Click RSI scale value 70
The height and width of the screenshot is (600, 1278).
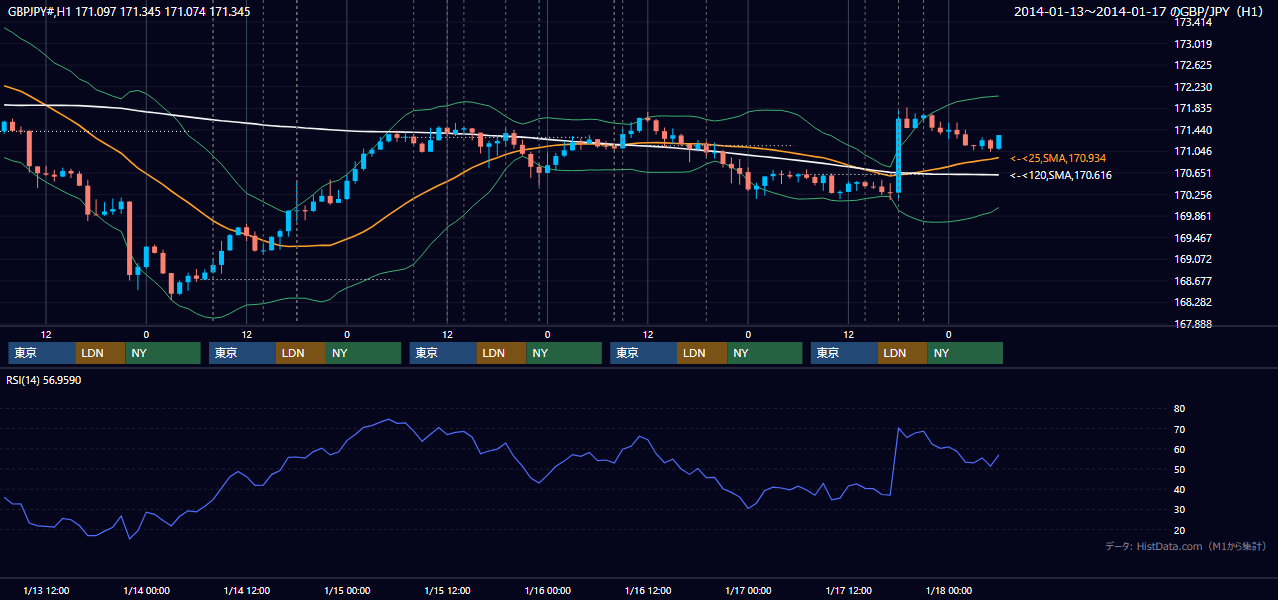coord(1179,429)
